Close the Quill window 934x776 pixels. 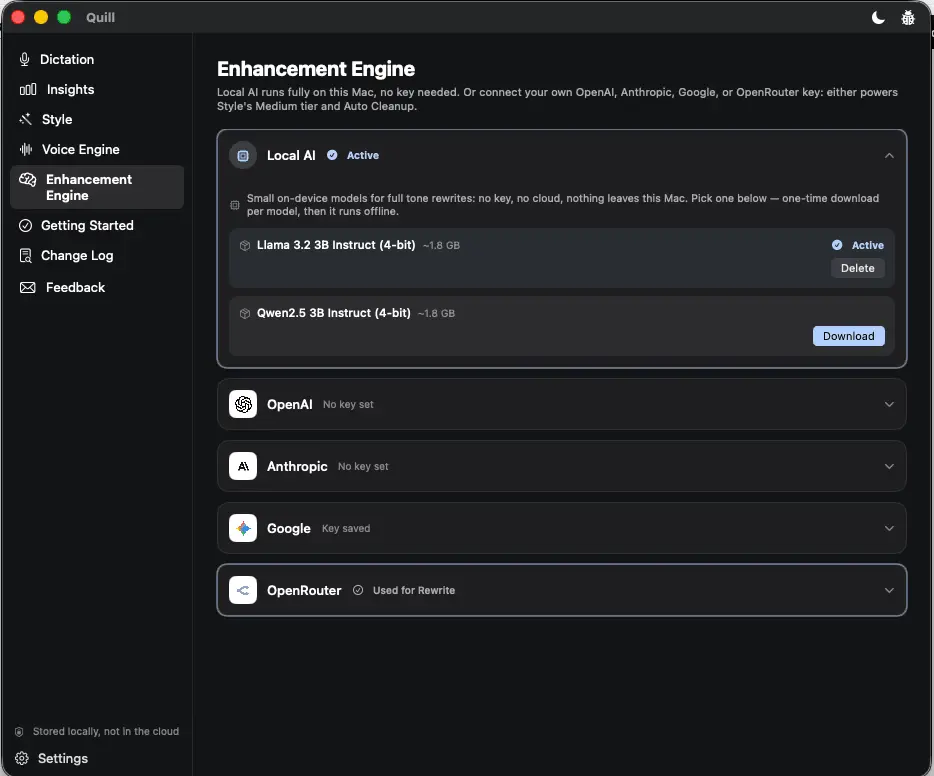(x=18, y=17)
